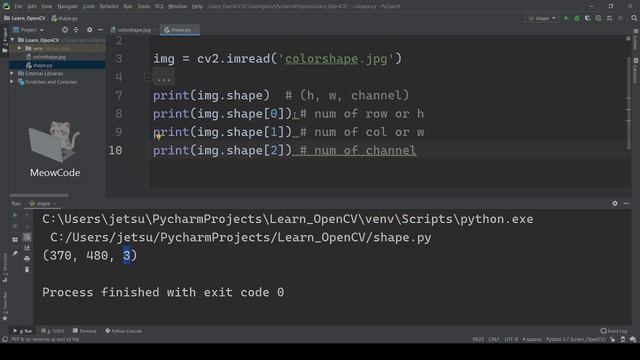The width and height of the screenshot is (640, 360).
Task: Select shape tab in Run panel
Action: click(x=42, y=203)
